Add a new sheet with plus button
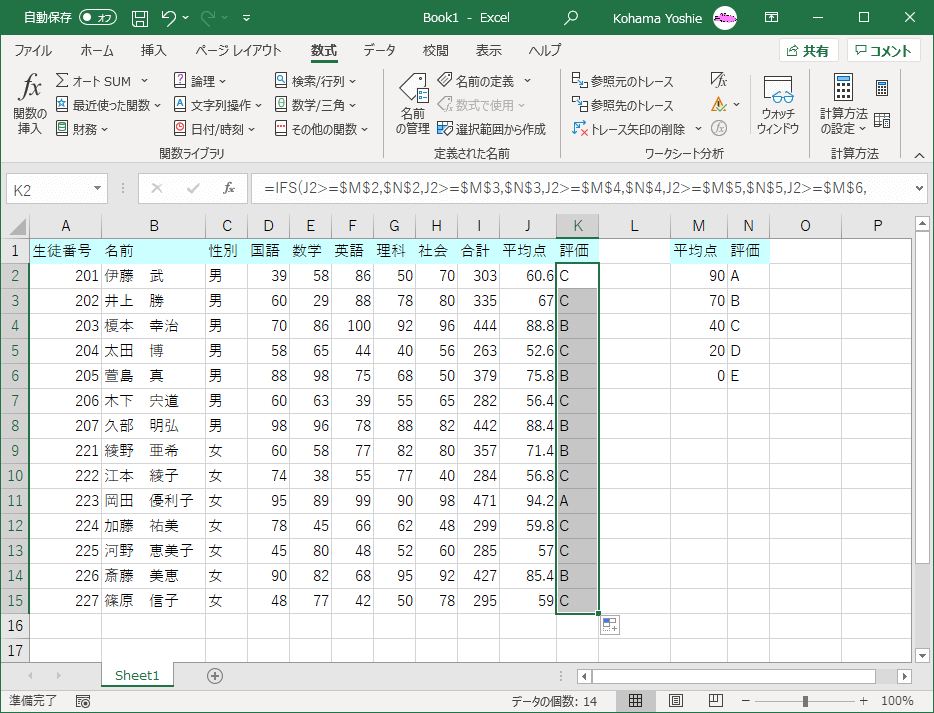This screenshot has height=713, width=934. [x=215, y=675]
